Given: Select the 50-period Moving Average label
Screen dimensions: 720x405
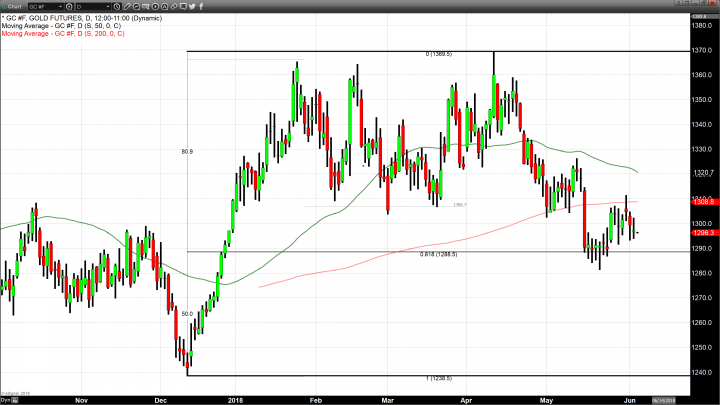Looking at the screenshot, I should coord(61,26).
